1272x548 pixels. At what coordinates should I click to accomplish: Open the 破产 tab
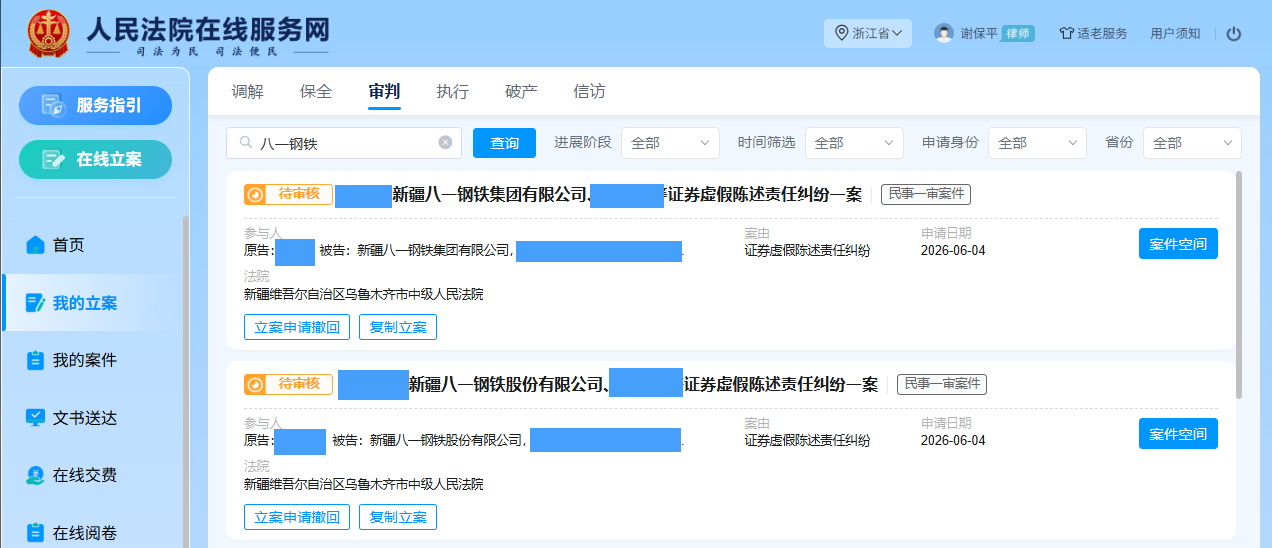coord(522,91)
